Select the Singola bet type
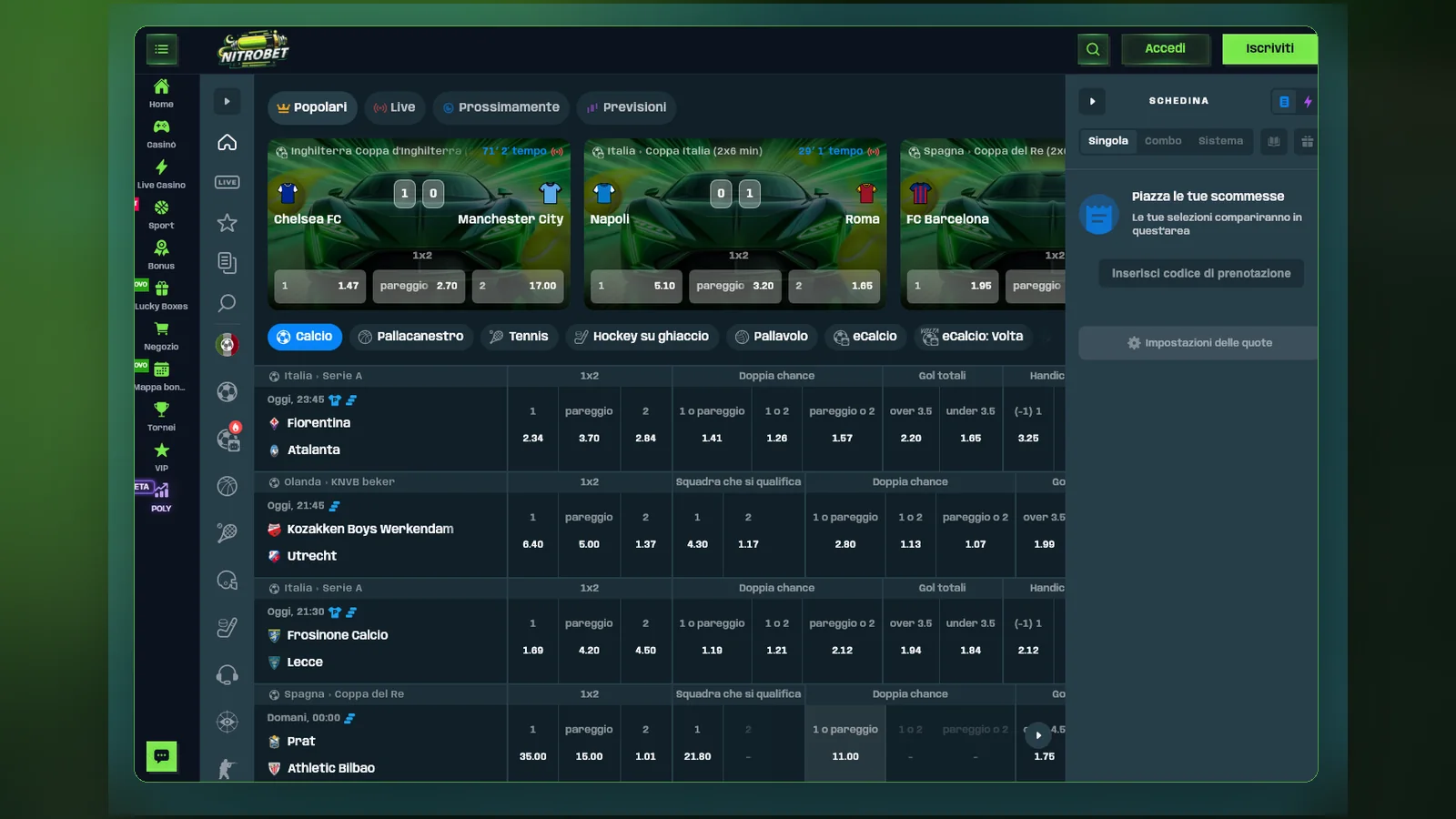This screenshot has height=819, width=1456. [x=1107, y=141]
